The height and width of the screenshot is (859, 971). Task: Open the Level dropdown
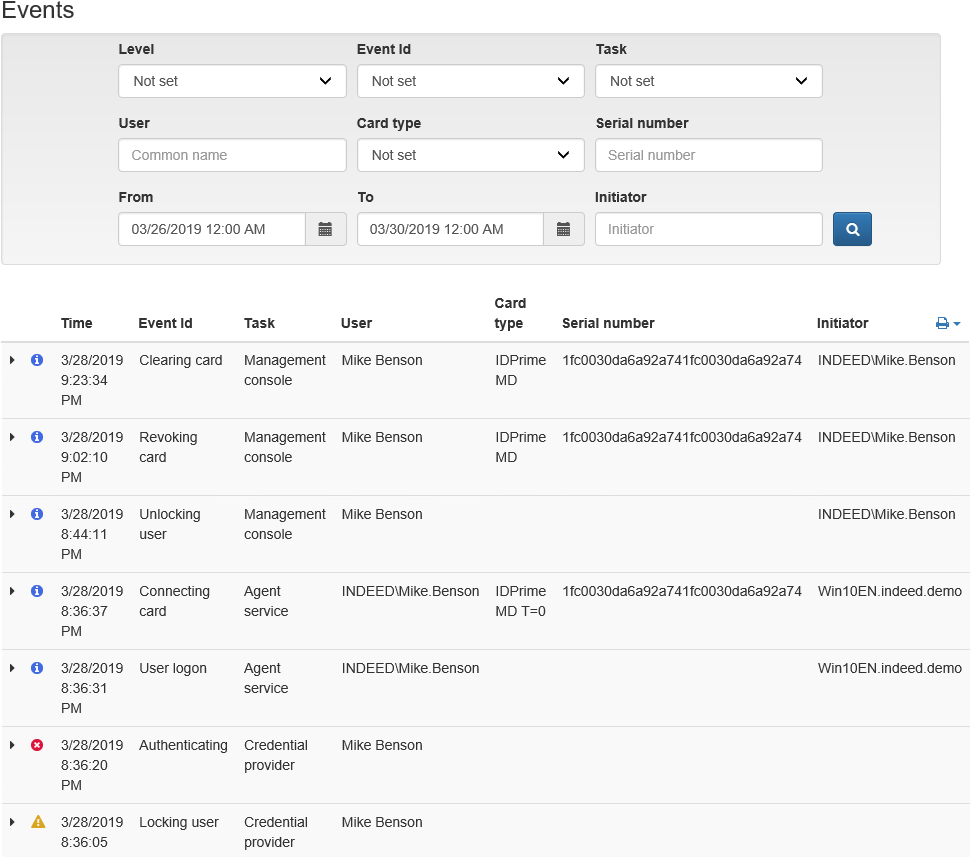232,81
